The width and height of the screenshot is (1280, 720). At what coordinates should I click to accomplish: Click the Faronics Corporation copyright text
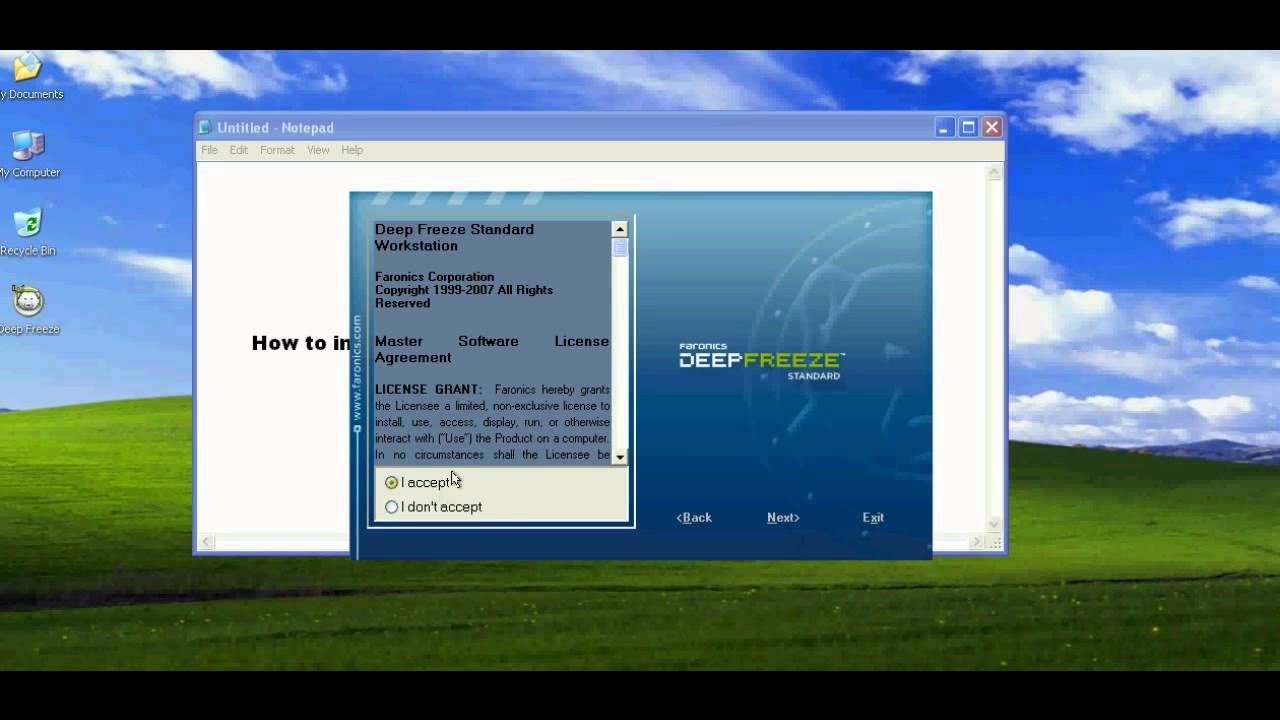463,290
